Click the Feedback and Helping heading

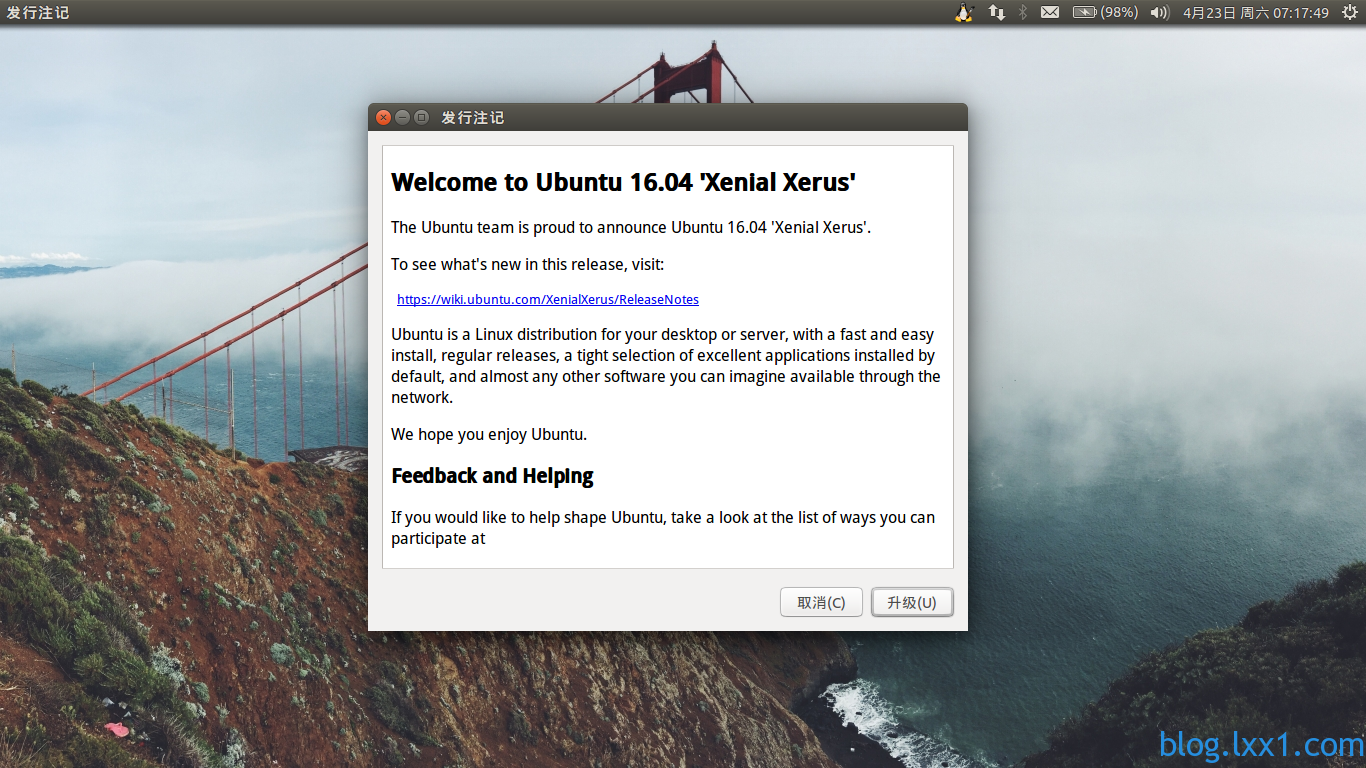click(x=492, y=476)
